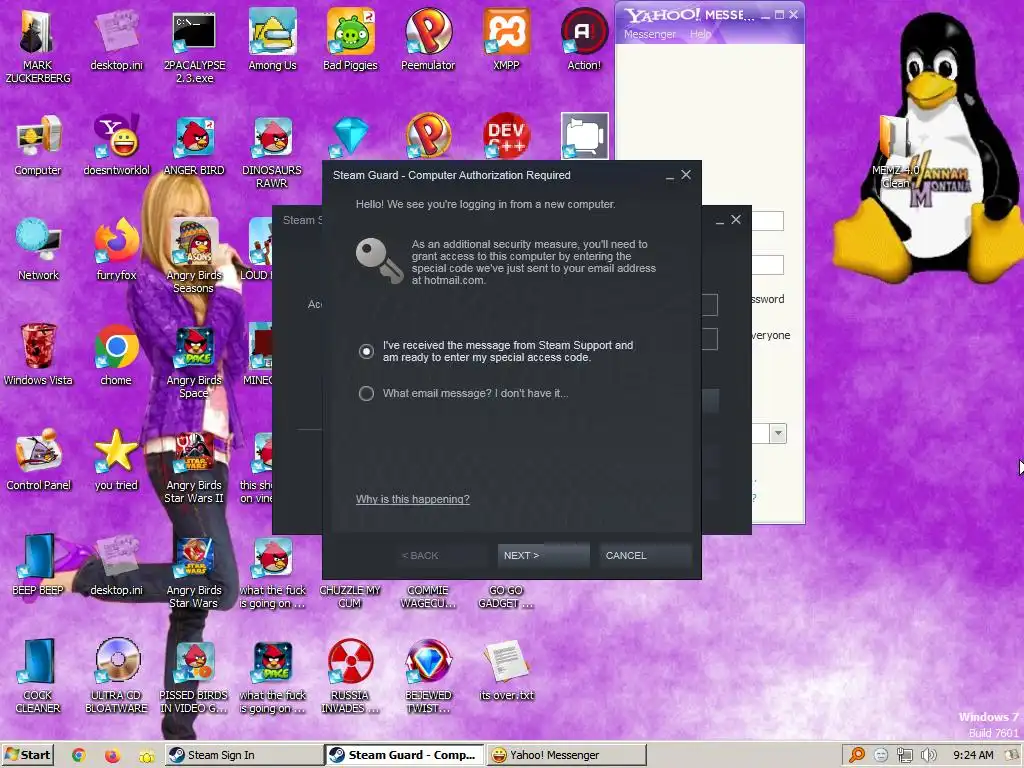This screenshot has width=1024, height=768.
Task: Open the COCK CLEANER desktop icon
Action: (38, 676)
